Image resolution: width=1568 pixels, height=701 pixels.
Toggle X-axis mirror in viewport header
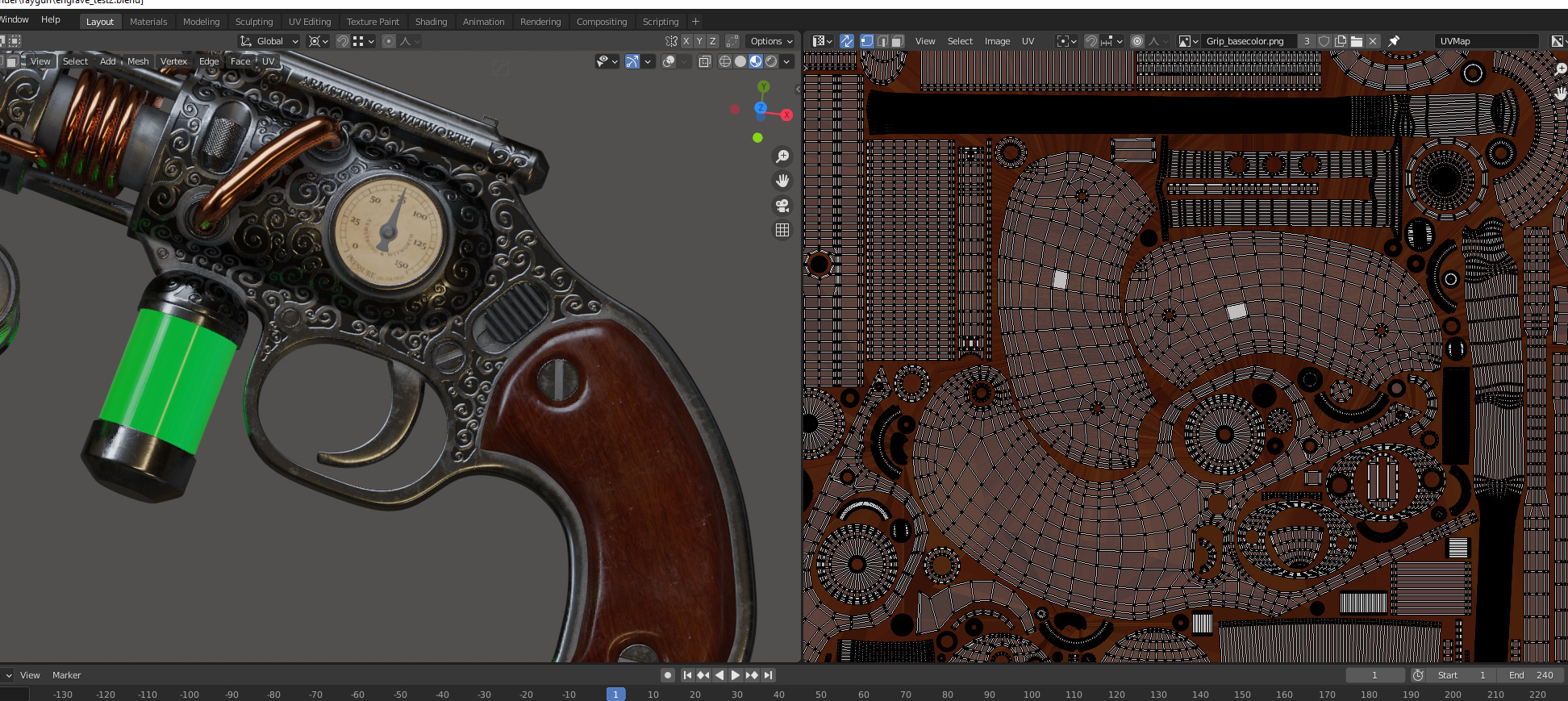(686, 41)
